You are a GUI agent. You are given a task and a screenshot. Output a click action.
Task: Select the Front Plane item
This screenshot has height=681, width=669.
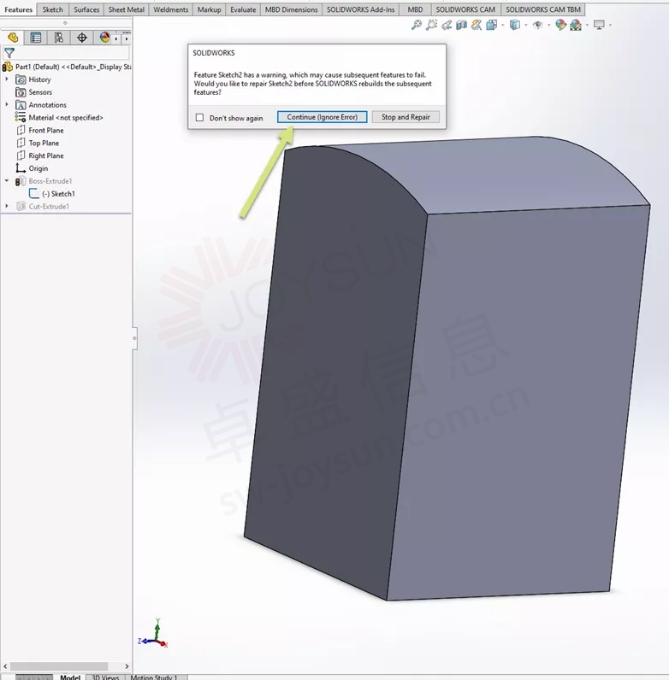click(40, 130)
